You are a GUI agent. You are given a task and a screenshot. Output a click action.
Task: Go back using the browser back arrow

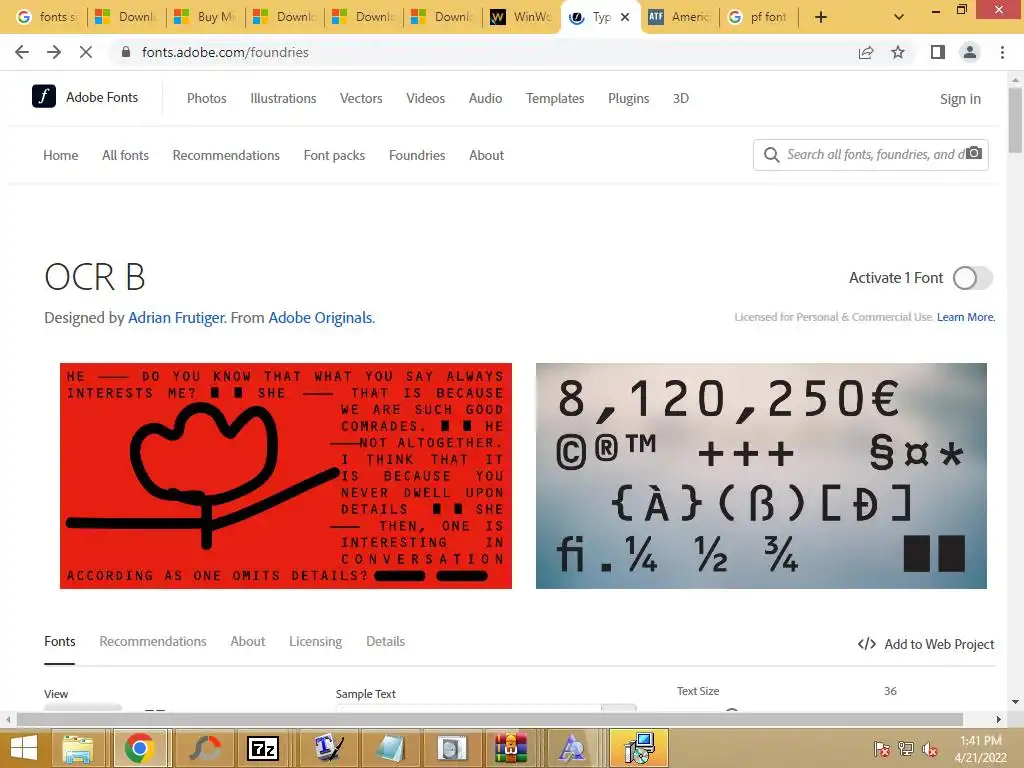click(x=22, y=52)
